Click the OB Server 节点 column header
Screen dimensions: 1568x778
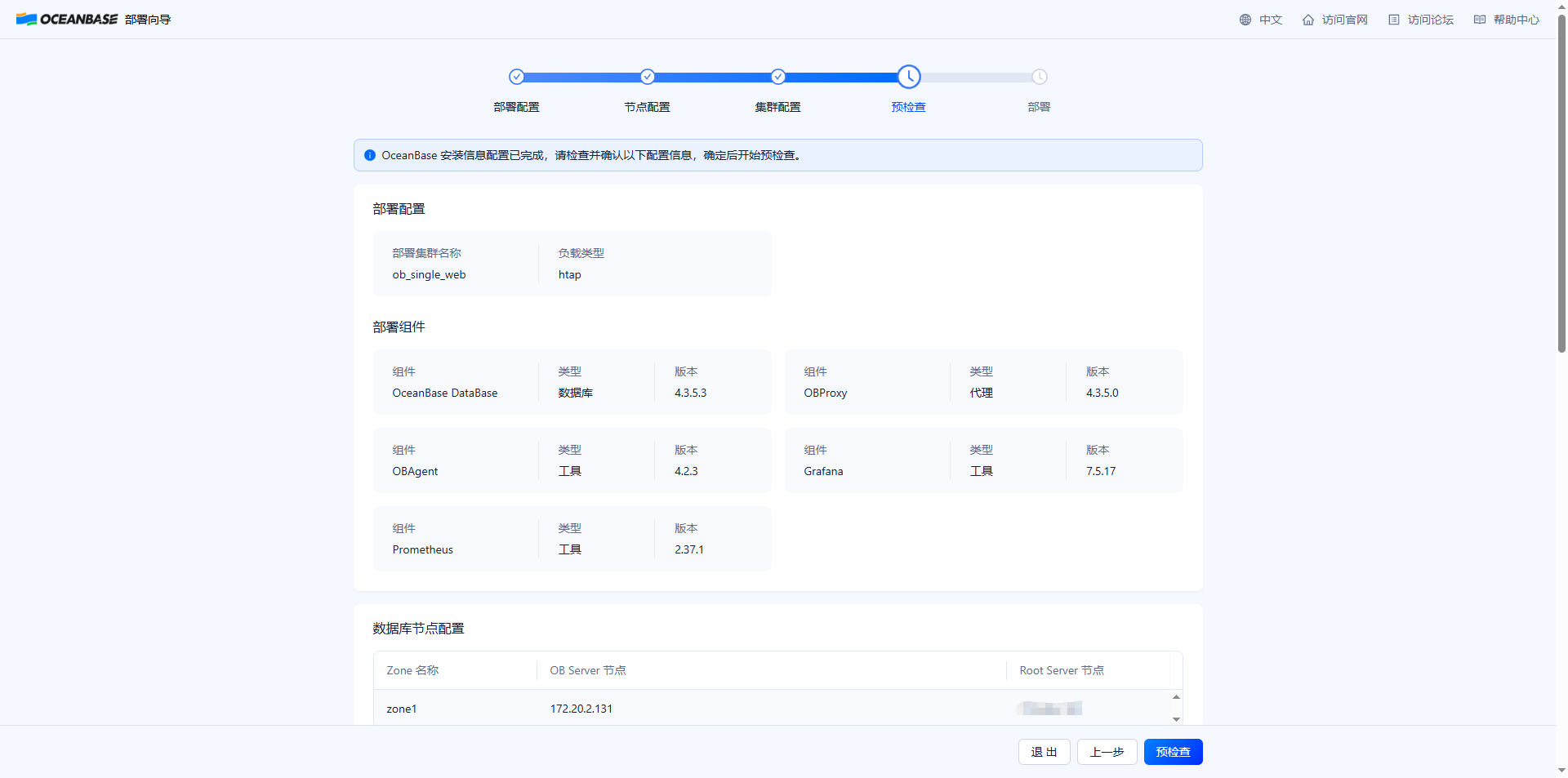click(588, 670)
